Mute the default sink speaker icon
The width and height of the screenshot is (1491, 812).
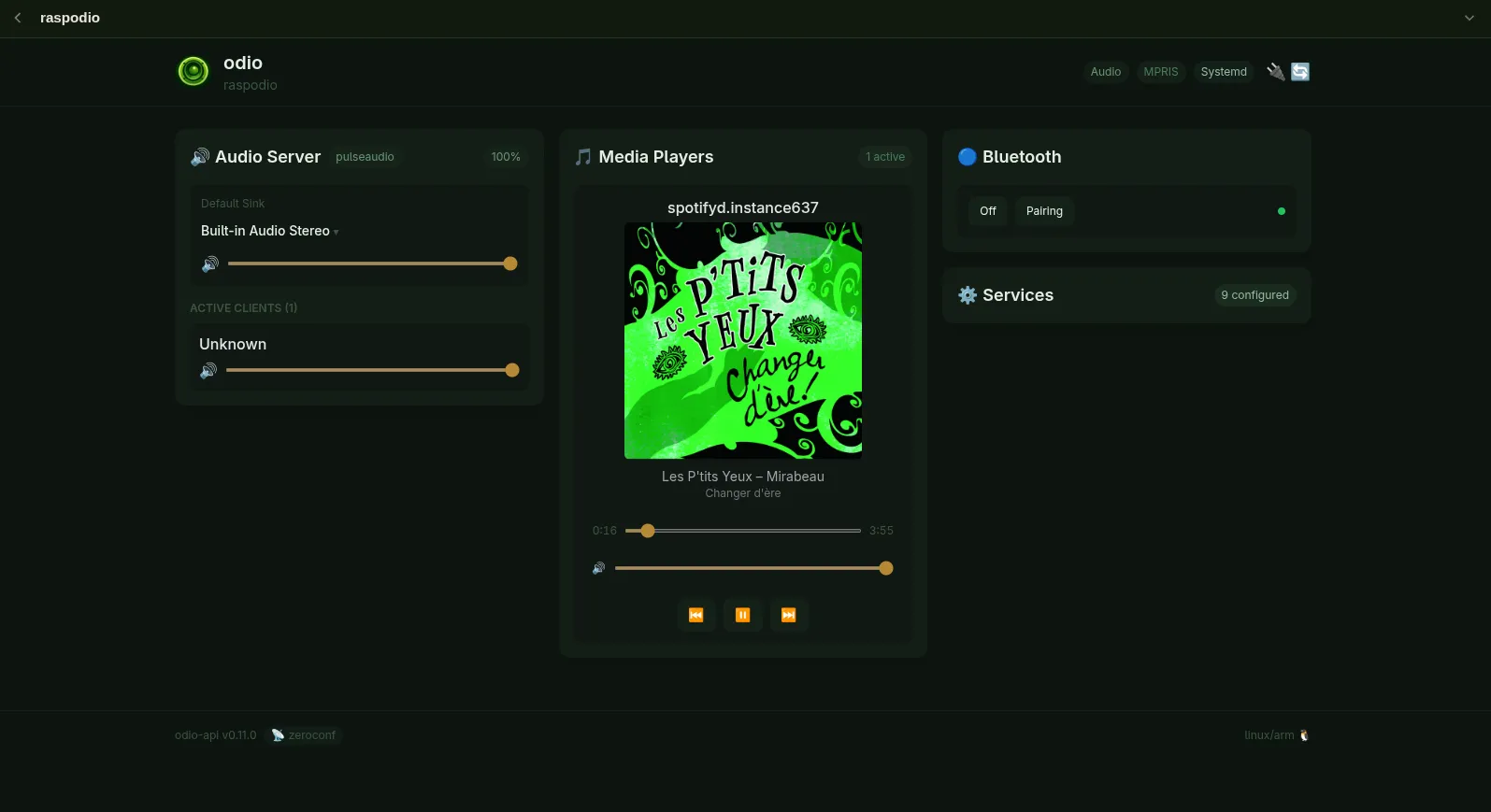click(x=210, y=264)
